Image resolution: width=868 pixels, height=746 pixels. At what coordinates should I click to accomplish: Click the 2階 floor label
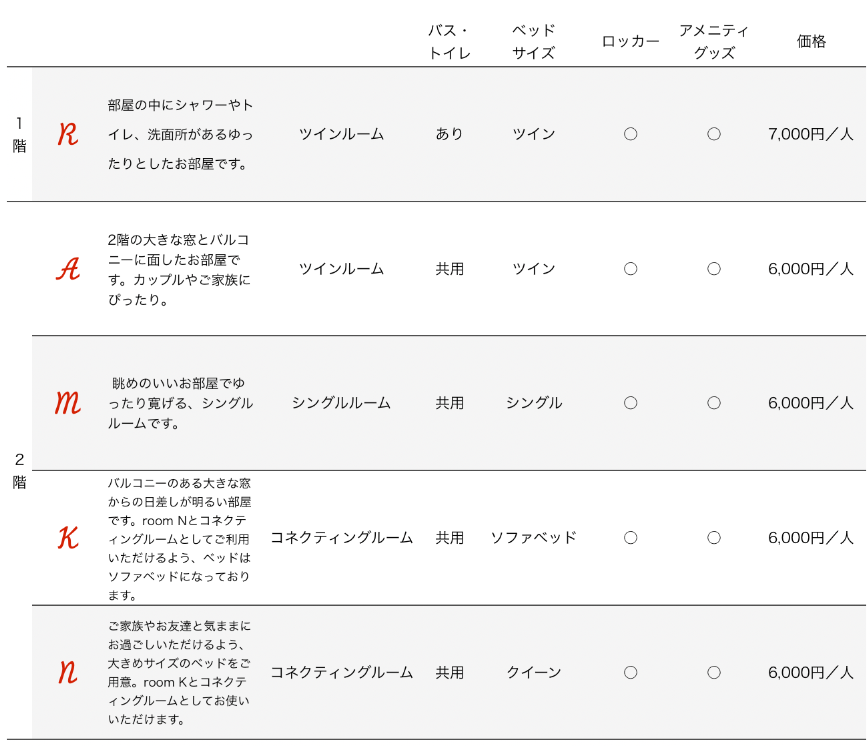19,470
